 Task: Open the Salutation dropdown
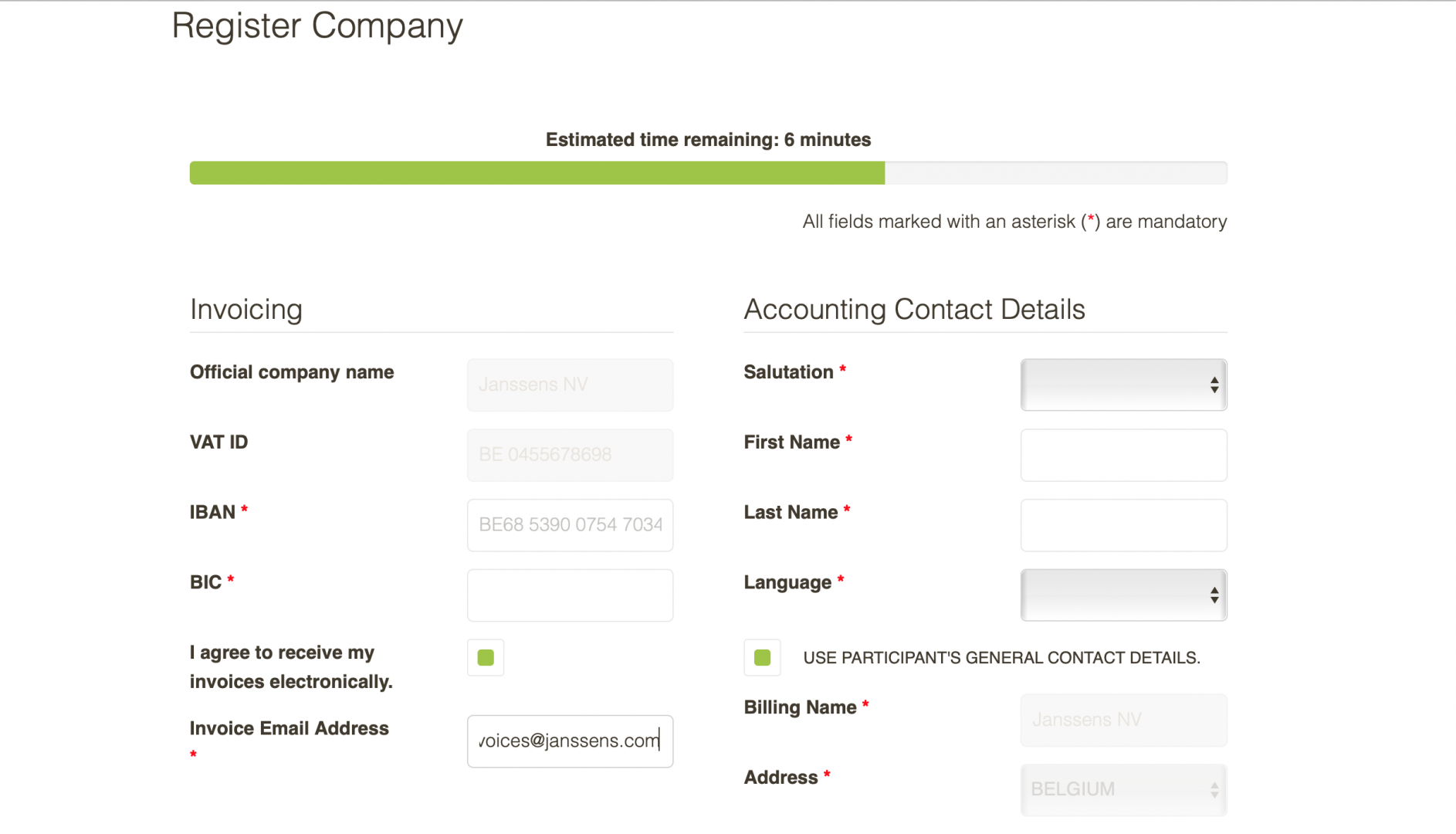(x=1122, y=385)
